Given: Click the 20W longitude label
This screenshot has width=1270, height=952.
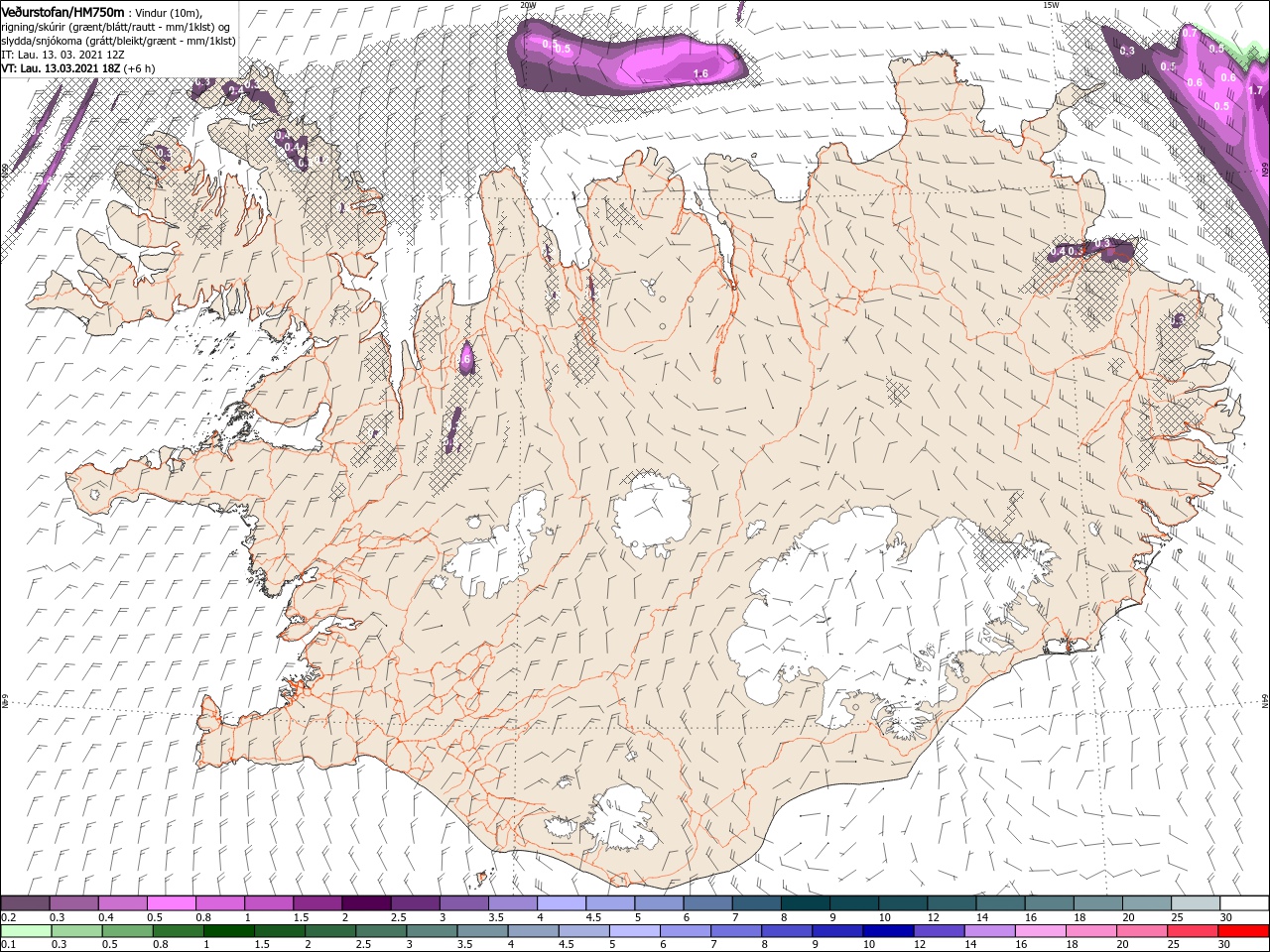Looking at the screenshot, I should tap(527, 4).
